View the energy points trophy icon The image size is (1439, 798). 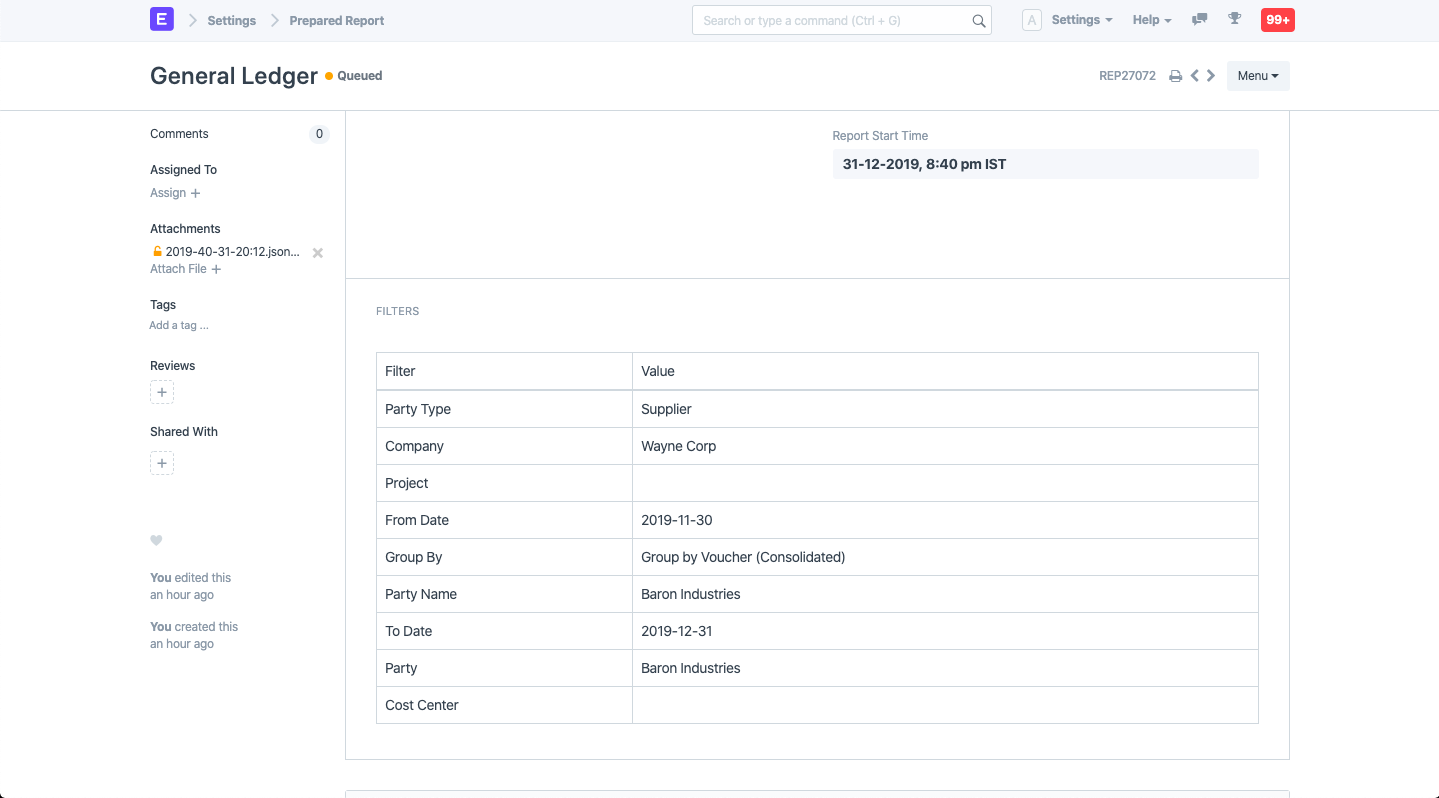point(1234,19)
